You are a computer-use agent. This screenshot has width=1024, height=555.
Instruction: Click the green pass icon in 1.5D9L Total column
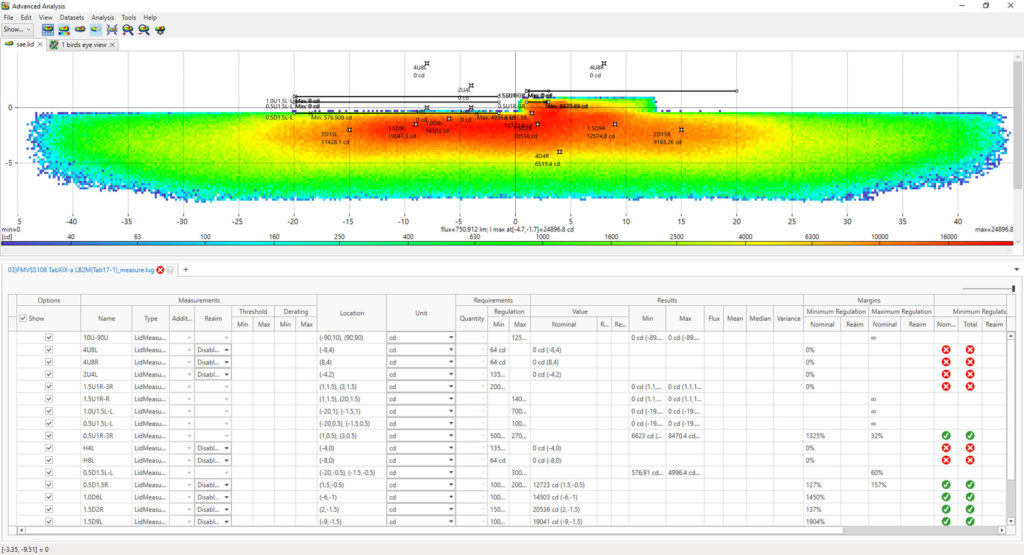coord(970,522)
